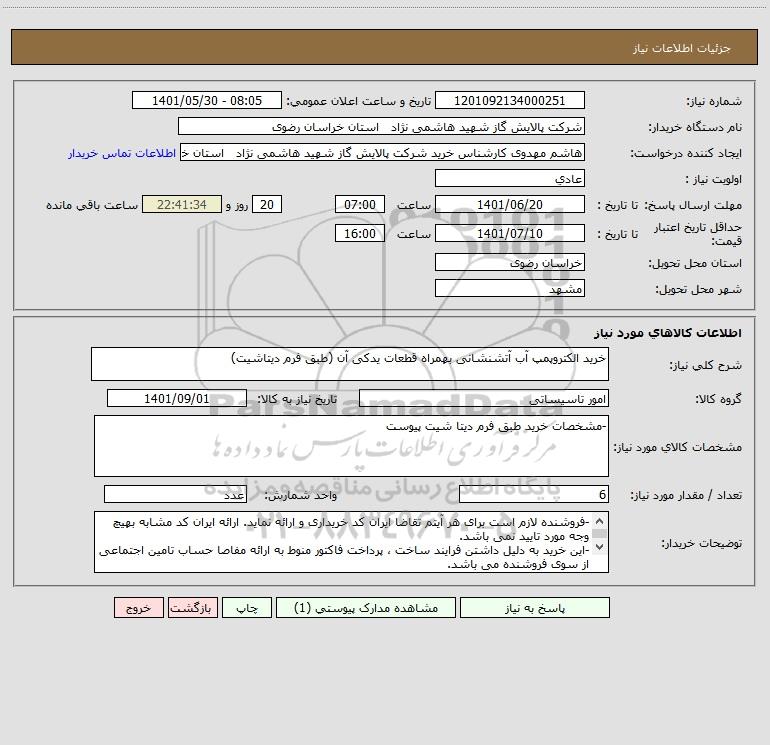This screenshot has height=745, width=770.
Task: Click response deadline time 07:00
Action: pos(359,204)
